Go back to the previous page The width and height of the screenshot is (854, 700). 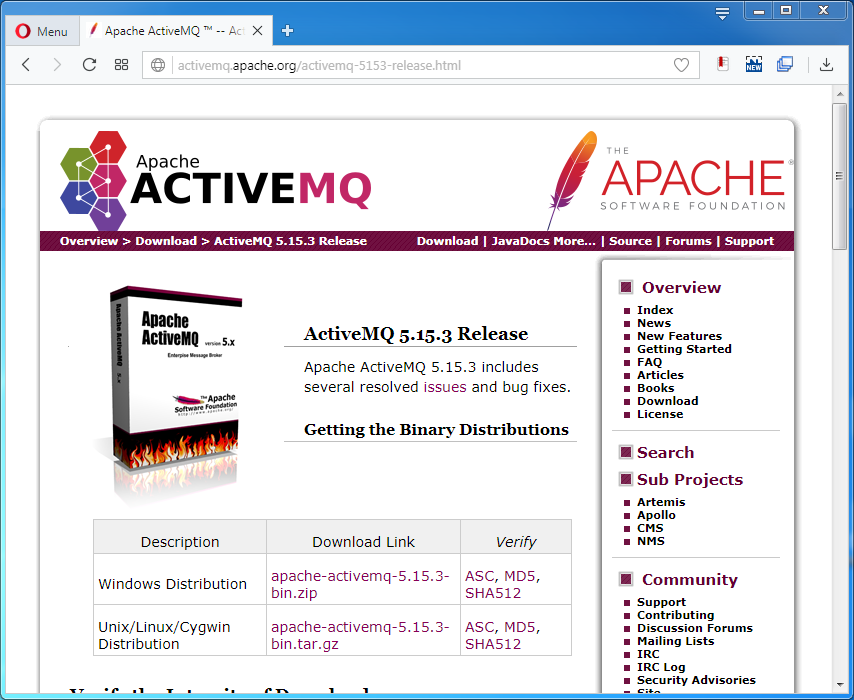[26, 65]
